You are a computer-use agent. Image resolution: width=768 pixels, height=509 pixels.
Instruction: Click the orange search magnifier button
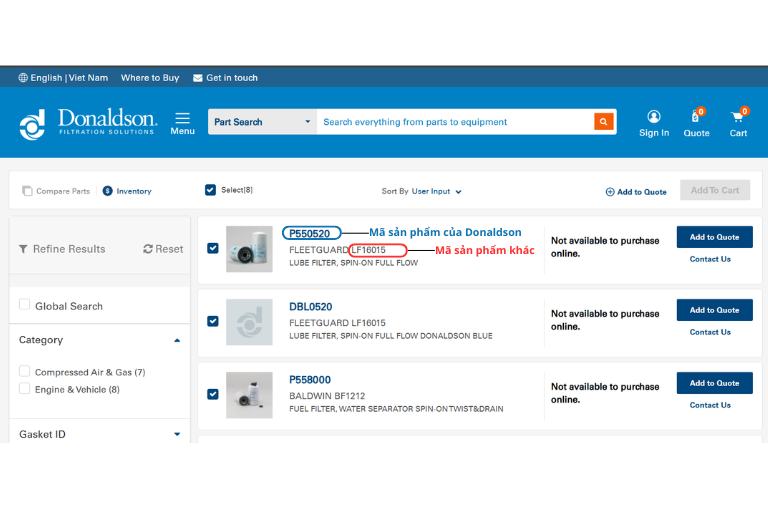coord(603,121)
